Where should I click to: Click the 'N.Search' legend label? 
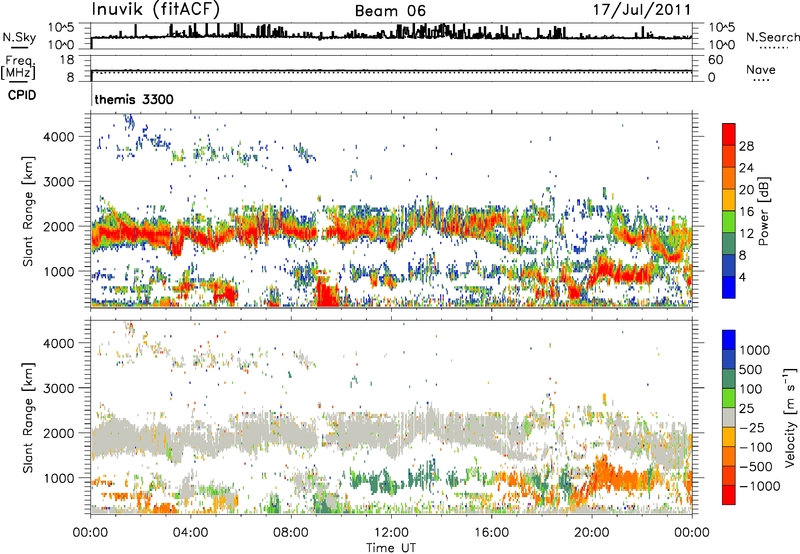pos(772,37)
